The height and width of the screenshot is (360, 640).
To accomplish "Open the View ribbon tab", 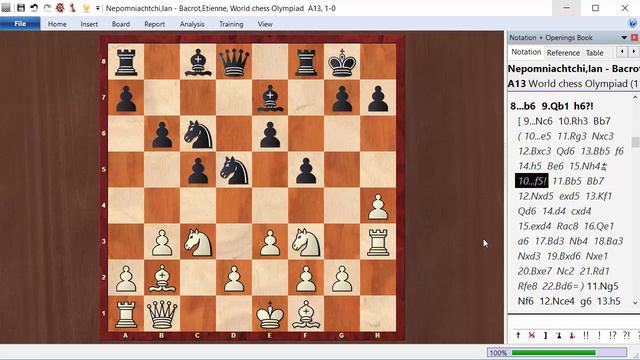I will point(265,24).
